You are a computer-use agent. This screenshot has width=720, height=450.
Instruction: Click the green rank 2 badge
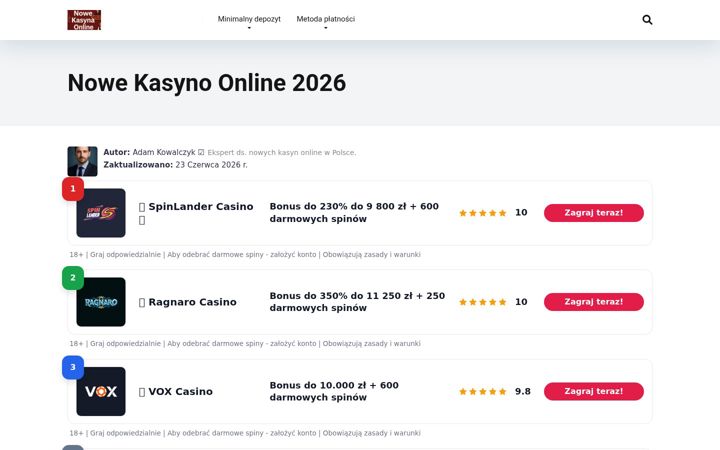point(73,278)
